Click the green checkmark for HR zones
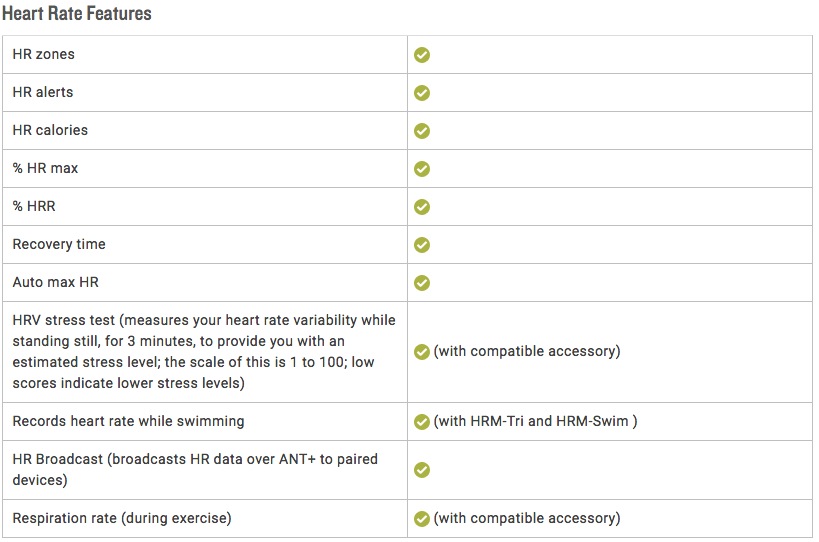This screenshot has width=819, height=542. pos(422,55)
